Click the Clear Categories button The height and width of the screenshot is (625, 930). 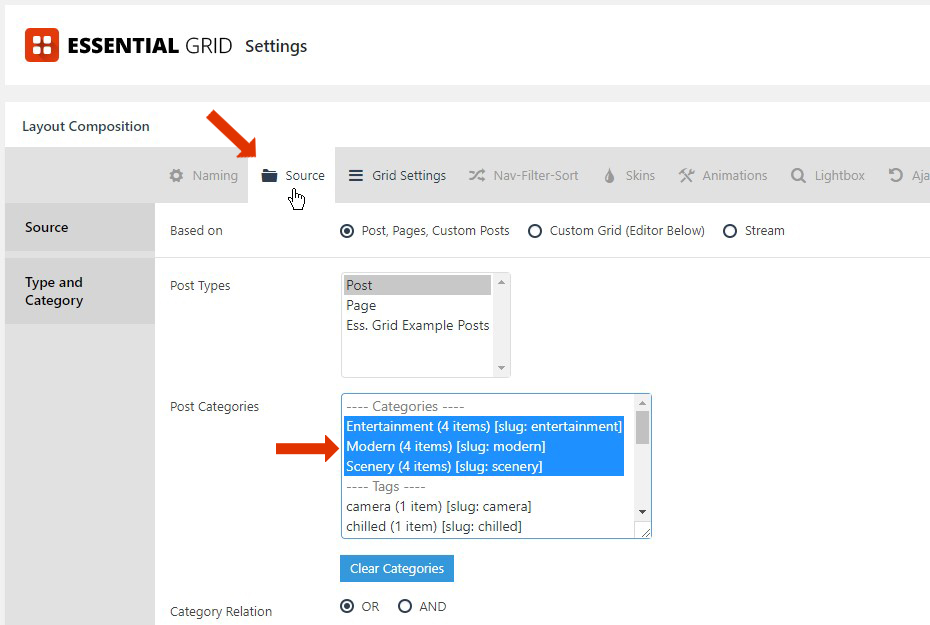(x=397, y=568)
